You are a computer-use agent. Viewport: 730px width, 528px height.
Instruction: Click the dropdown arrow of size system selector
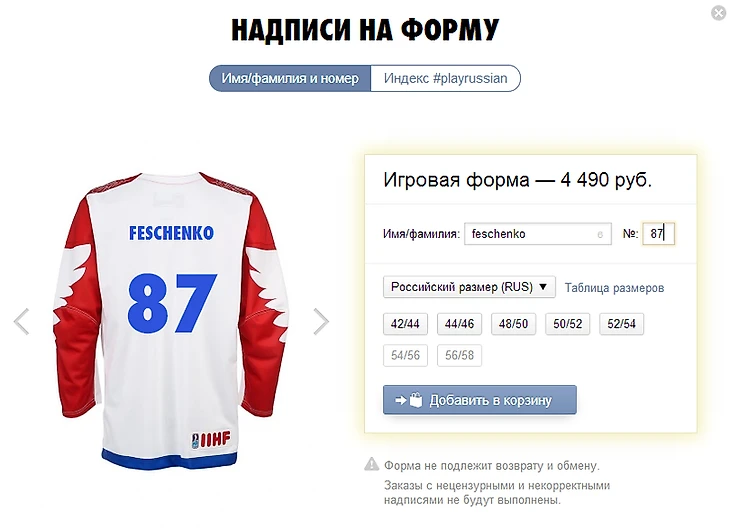tap(543, 287)
